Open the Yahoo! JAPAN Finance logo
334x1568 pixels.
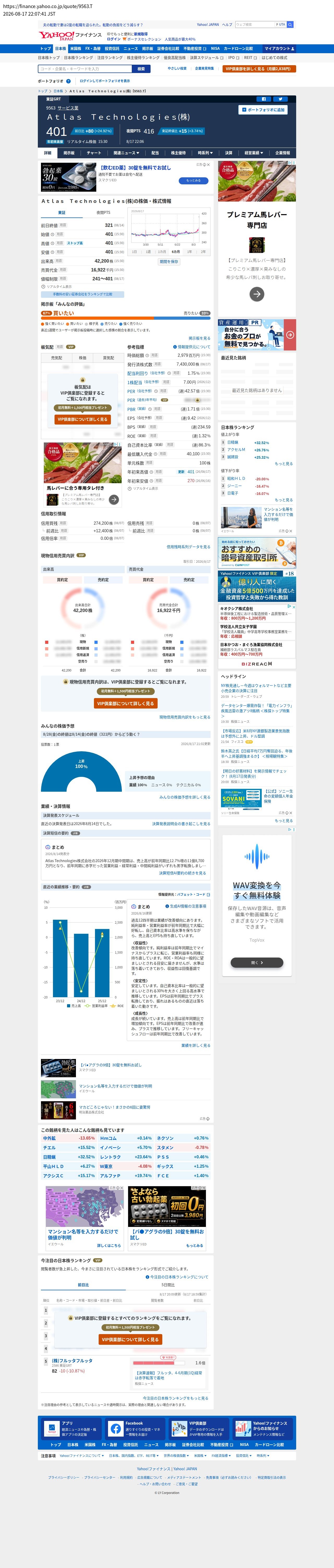70,36
